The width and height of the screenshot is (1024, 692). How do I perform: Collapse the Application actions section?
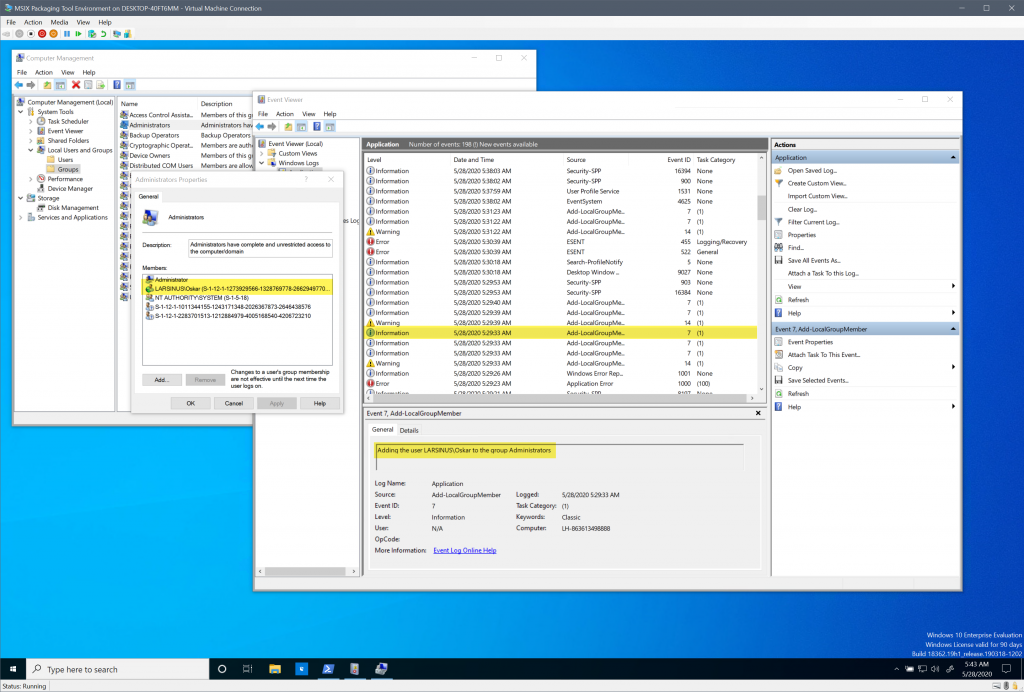(953, 158)
